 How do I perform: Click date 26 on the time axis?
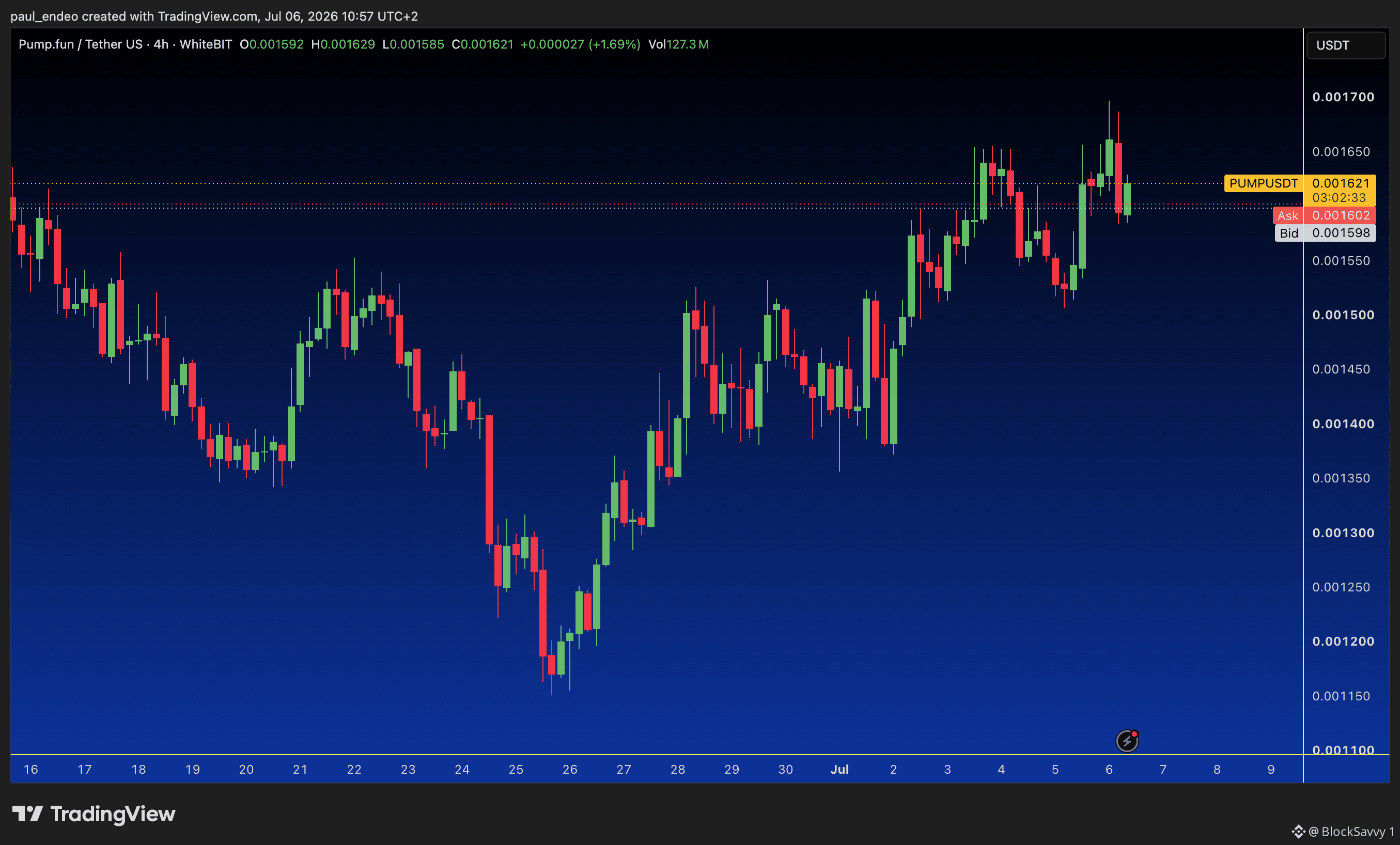(x=570, y=770)
